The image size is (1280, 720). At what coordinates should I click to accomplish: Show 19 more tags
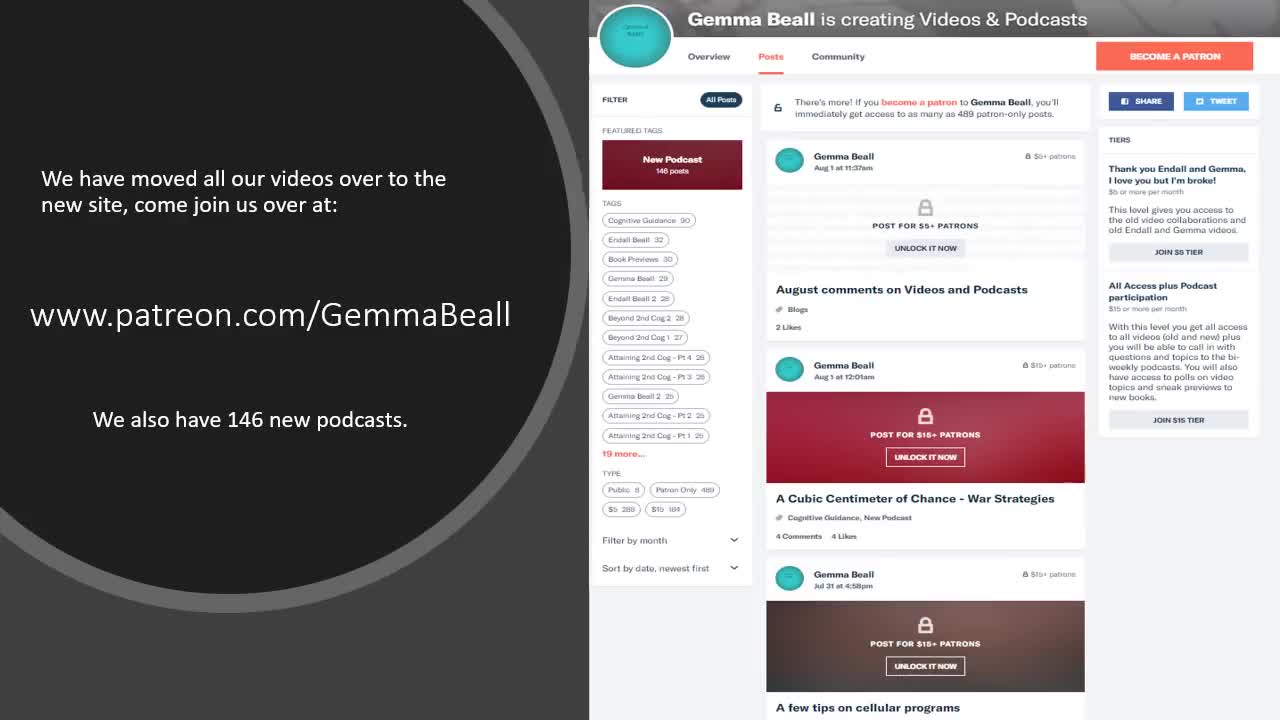click(623, 454)
